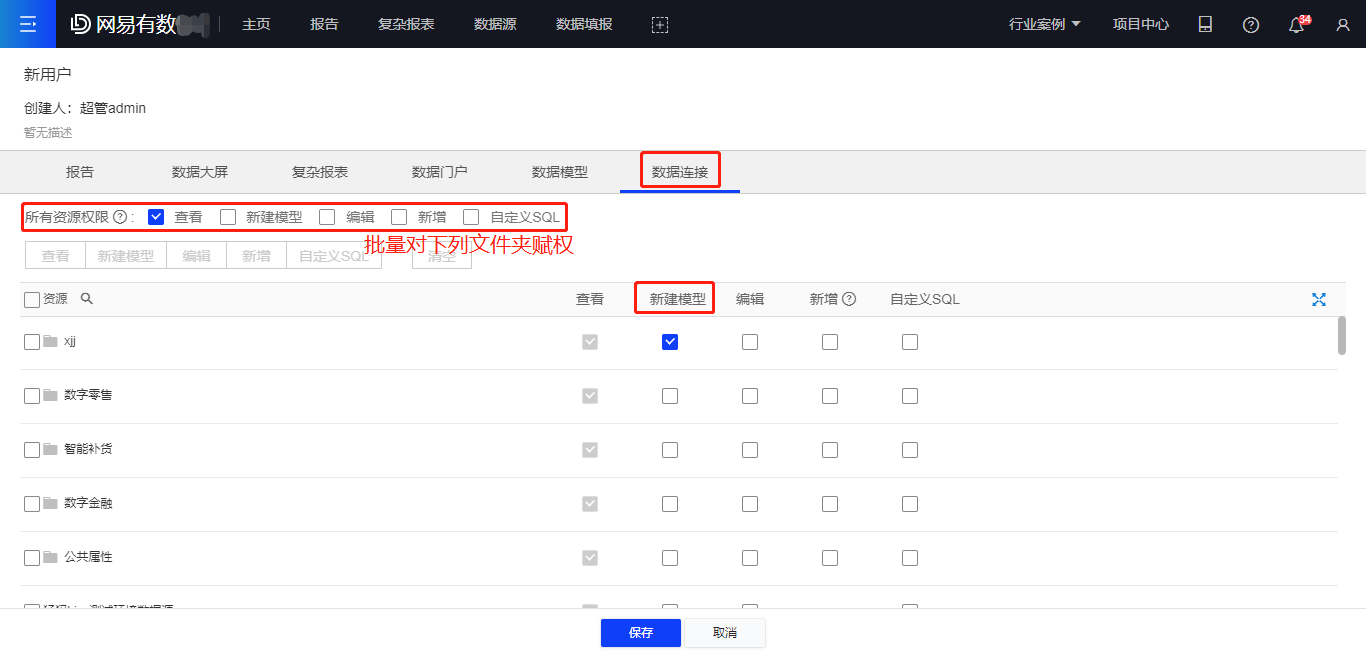Click the 取消 button
The width and height of the screenshot is (1366, 657).
pyautogui.click(x=725, y=633)
